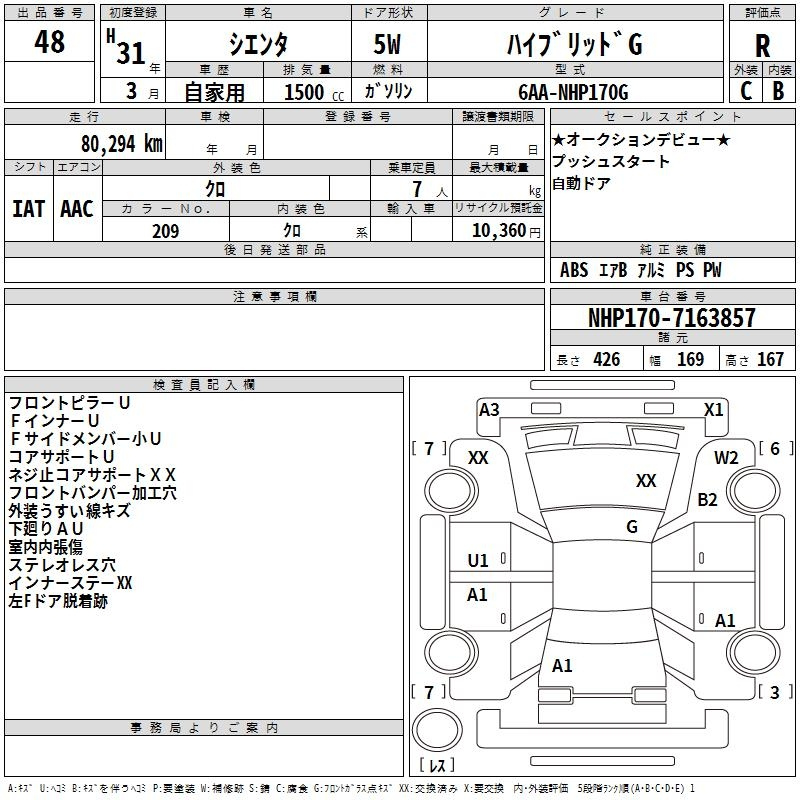Select the chassis number NHP170-7163857

(x=671, y=318)
